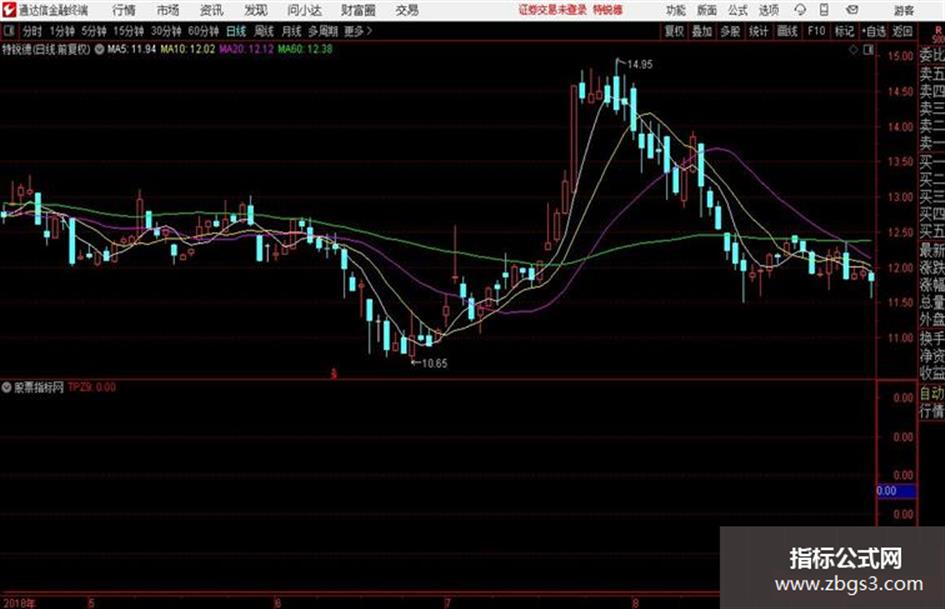Switch to 1分钟 period
The height and width of the screenshot is (609, 945).
pyautogui.click(x=62, y=31)
